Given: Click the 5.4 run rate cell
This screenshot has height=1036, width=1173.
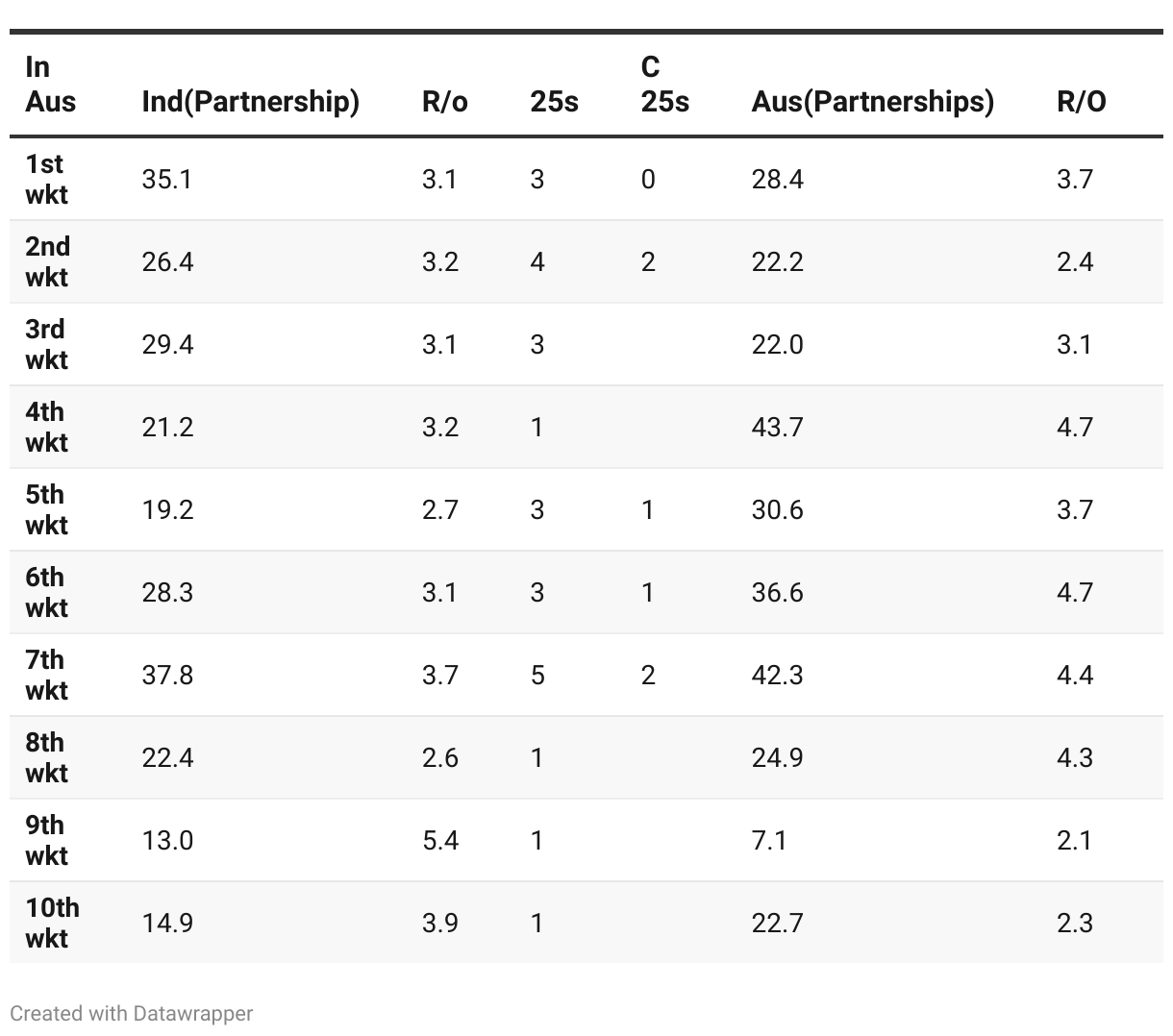Looking at the screenshot, I should pos(439,841).
